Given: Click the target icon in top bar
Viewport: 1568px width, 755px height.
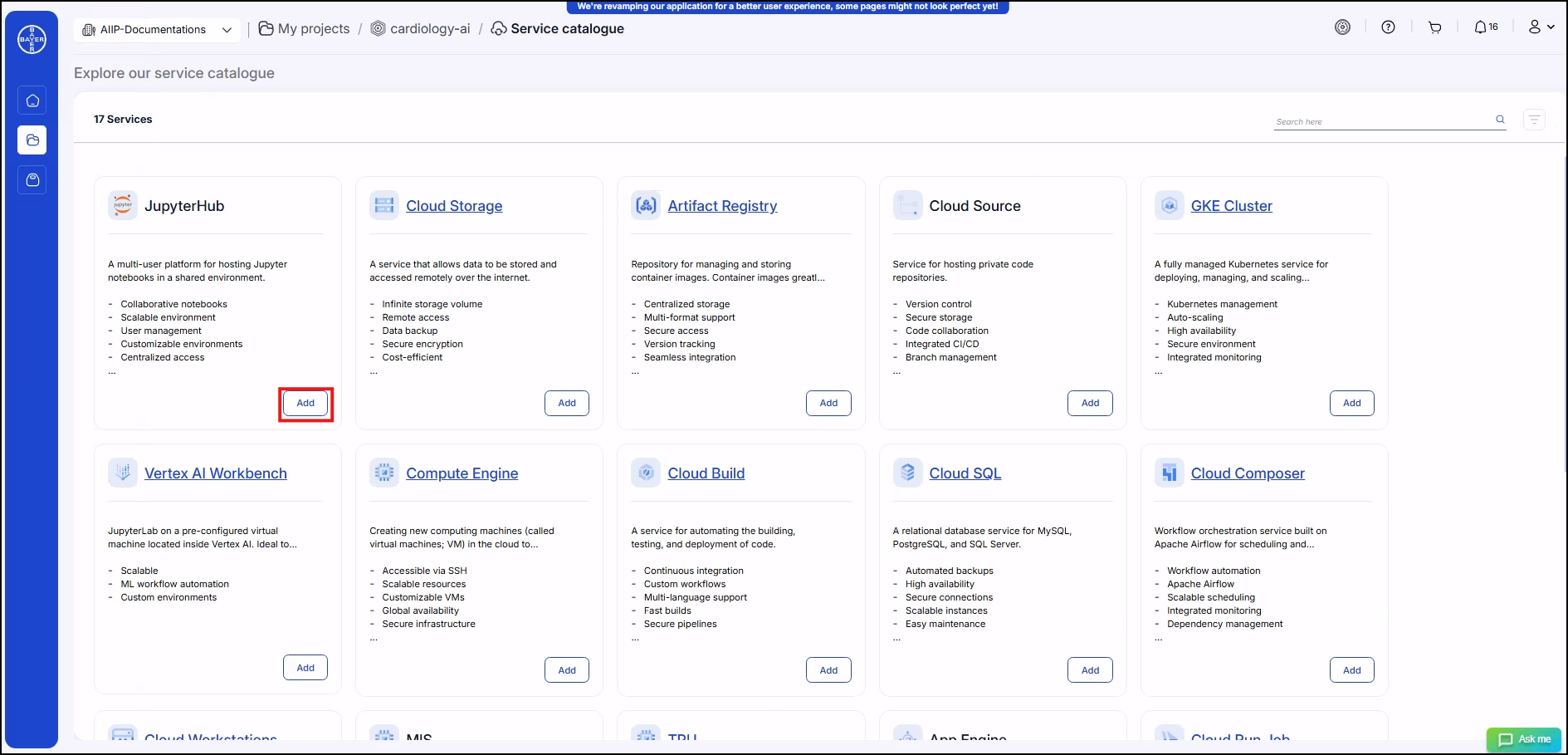Looking at the screenshot, I should [x=1342, y=27].
